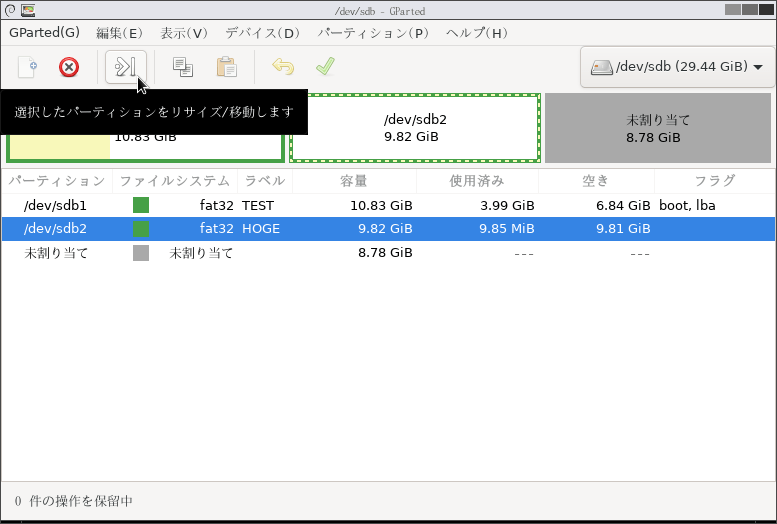This screenshot has width=777, height=524.
Task: Open the /dev/sdb device selector dropdown
Action: coord(676,66)
